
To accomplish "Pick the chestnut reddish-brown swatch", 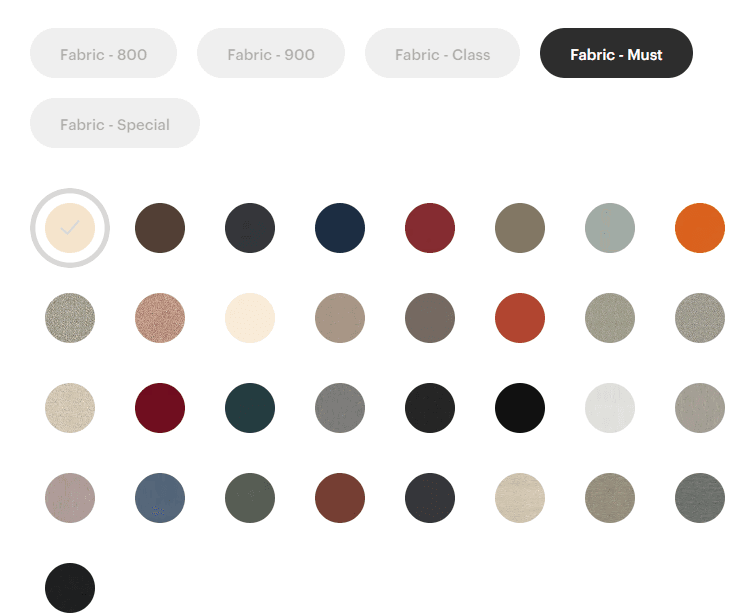I will [x=340, y=498].
